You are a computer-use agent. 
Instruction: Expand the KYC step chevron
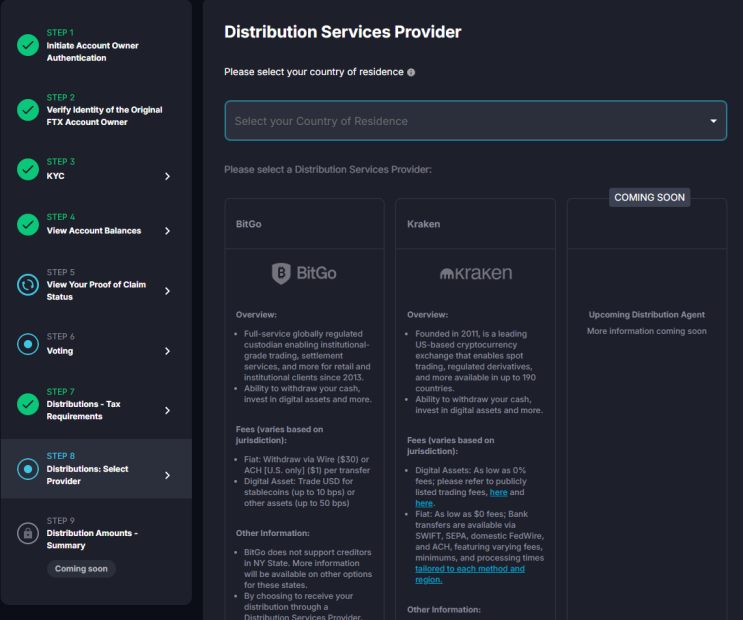[x=167, y=176]
